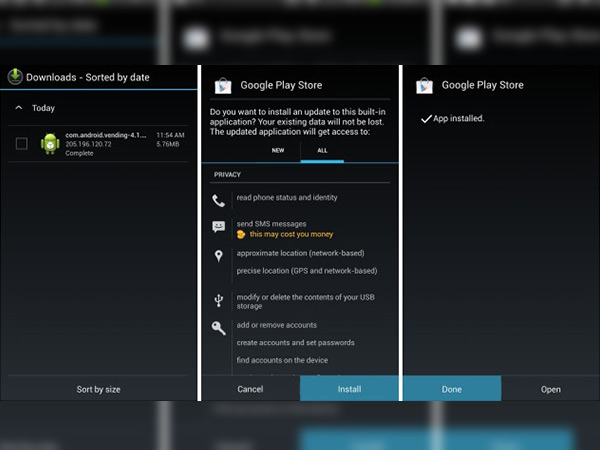Select add or remove accounts permission
The width and height of the screenshot is (600, 450).
(277, 325)
